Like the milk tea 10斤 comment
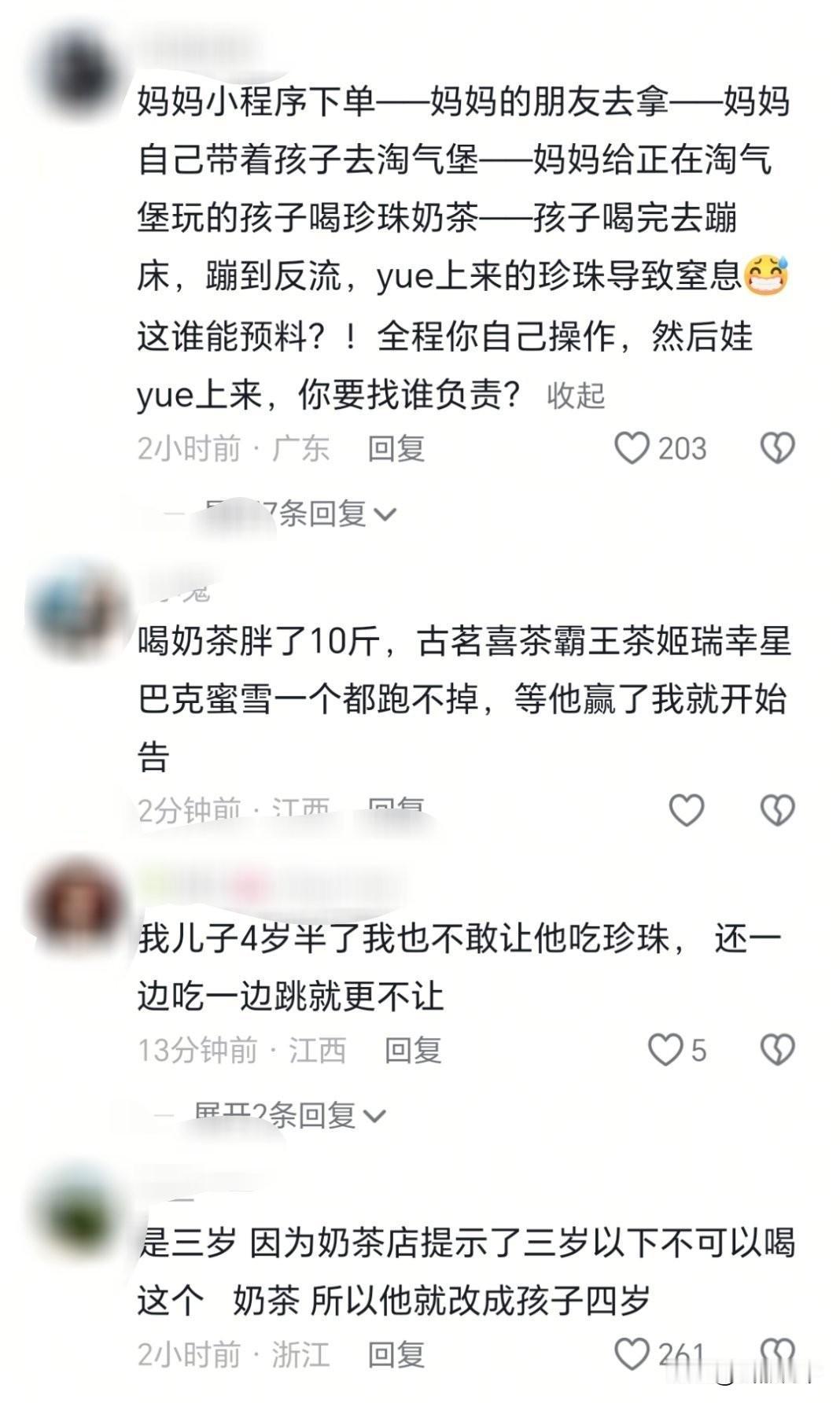The height and width of the screenshot is (1403, 840). click(x=686, y=810)
